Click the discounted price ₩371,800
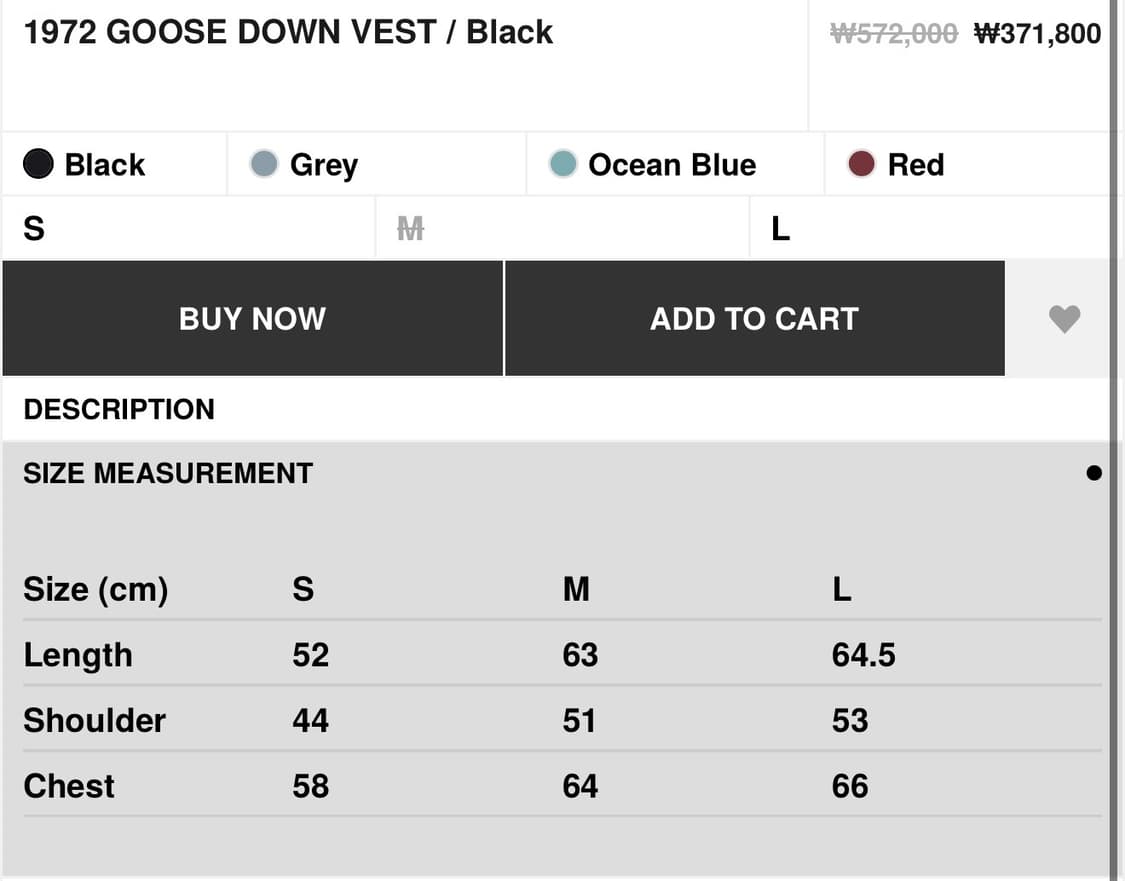 1037,31
